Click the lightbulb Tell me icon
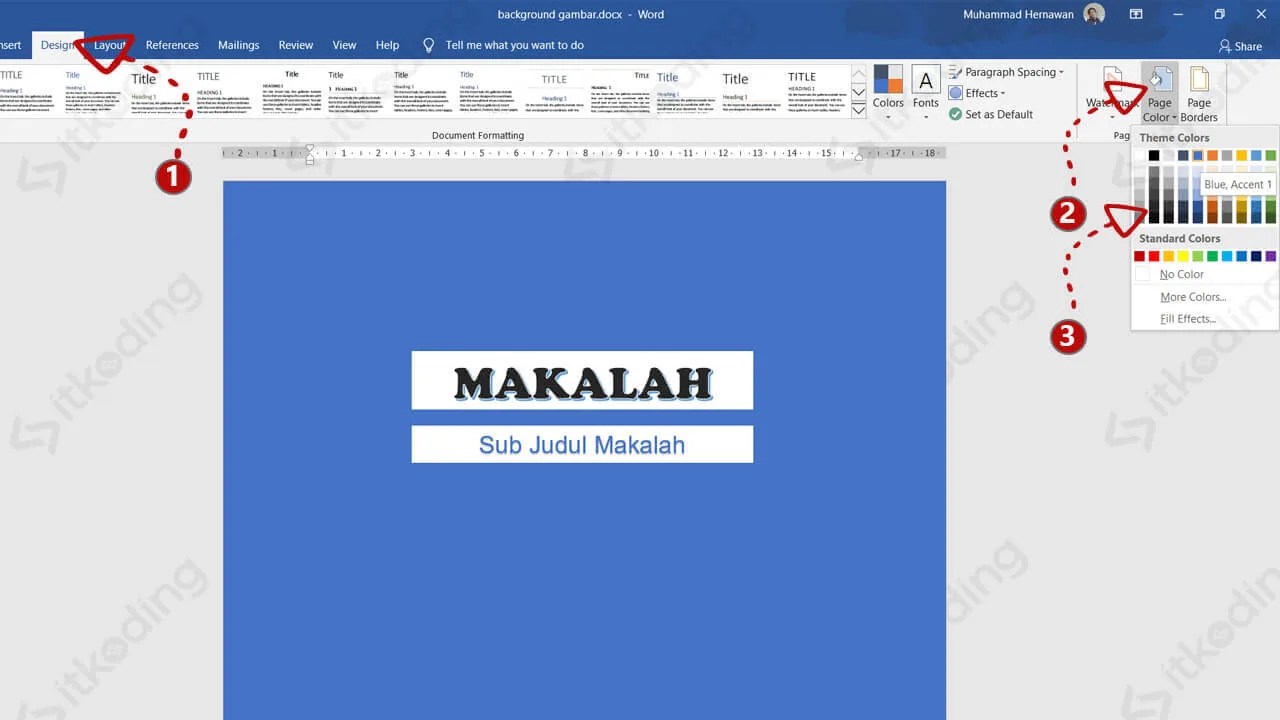1280x720 pixels. 429,45
